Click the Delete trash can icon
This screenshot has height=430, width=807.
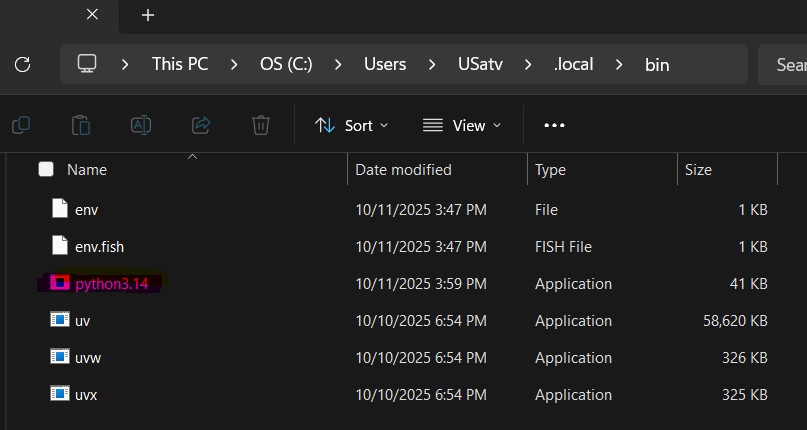[x=260, y=125]
